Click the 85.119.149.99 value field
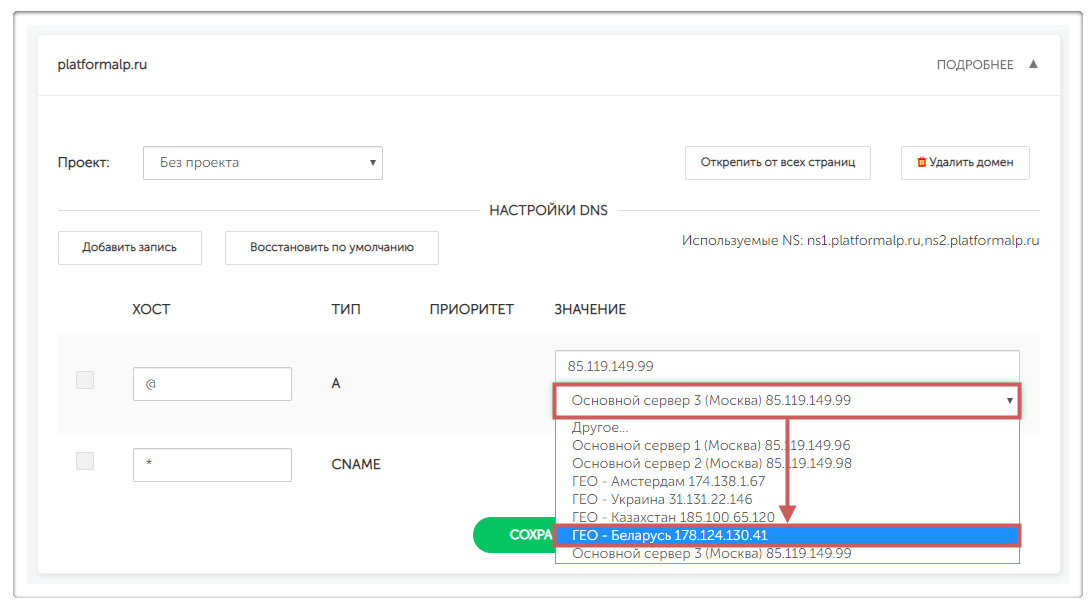The image size is (1089, 604). tap(786, 366)
